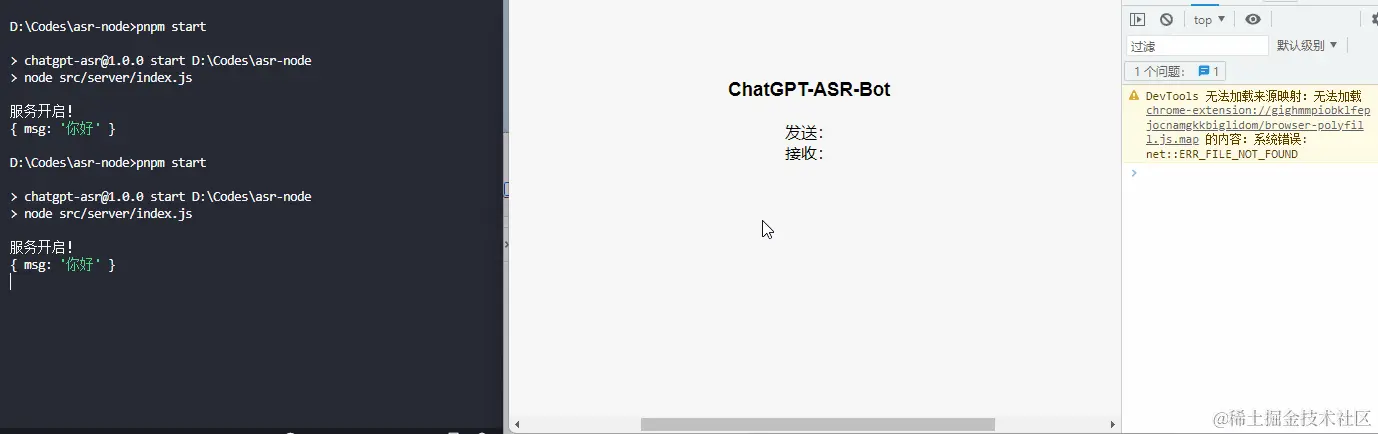Click the second 'D:\Codes\asr-node>pnpm start' line
Screen dimensions: 1378x434
[108, 162]
